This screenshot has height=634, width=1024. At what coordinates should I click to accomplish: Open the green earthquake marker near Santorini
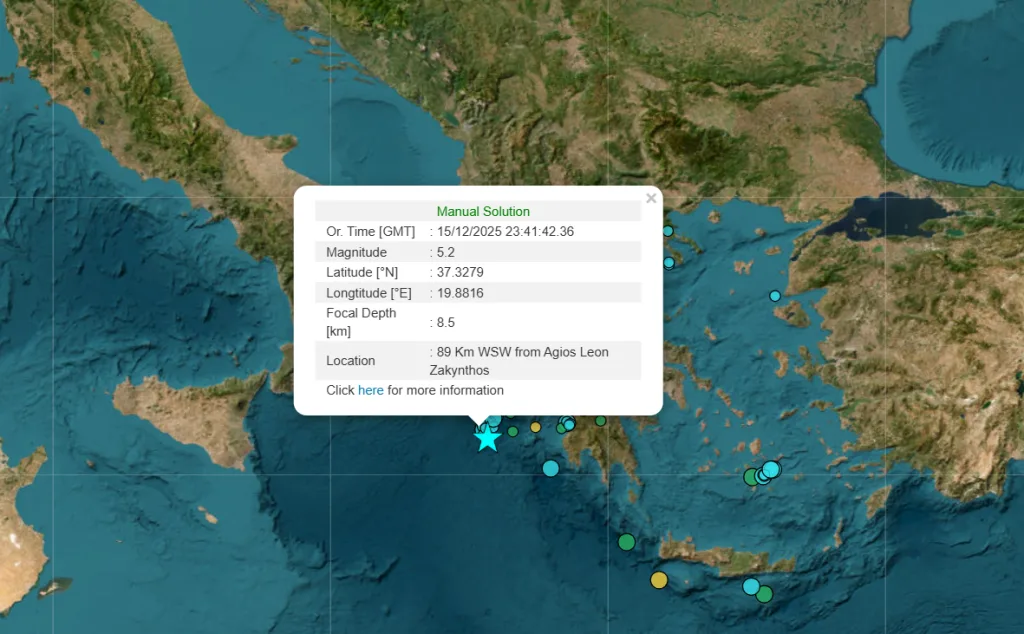[x=750, y=475]
